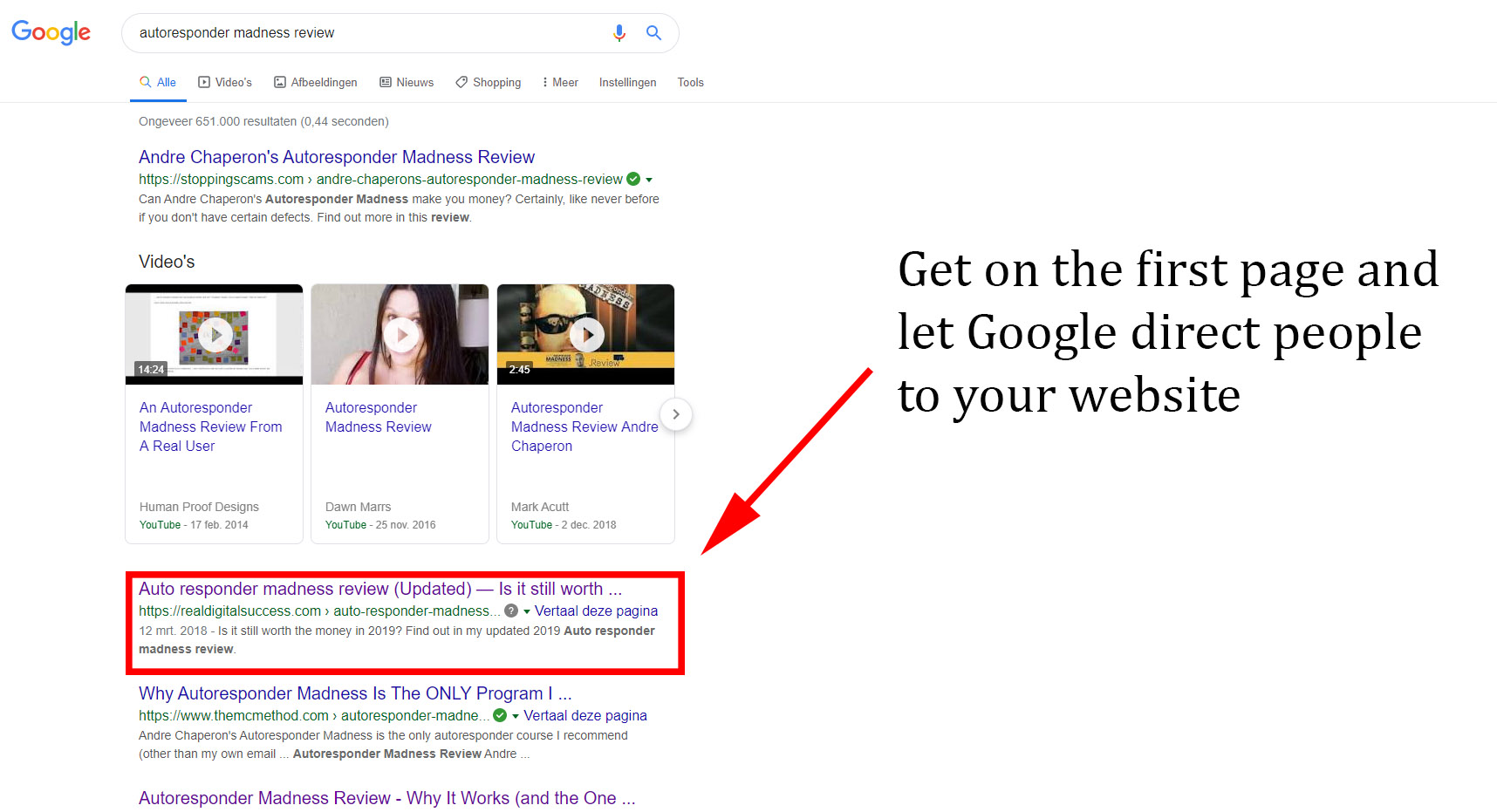
Task: Open the Meer menu
Action: pos(560,82)
